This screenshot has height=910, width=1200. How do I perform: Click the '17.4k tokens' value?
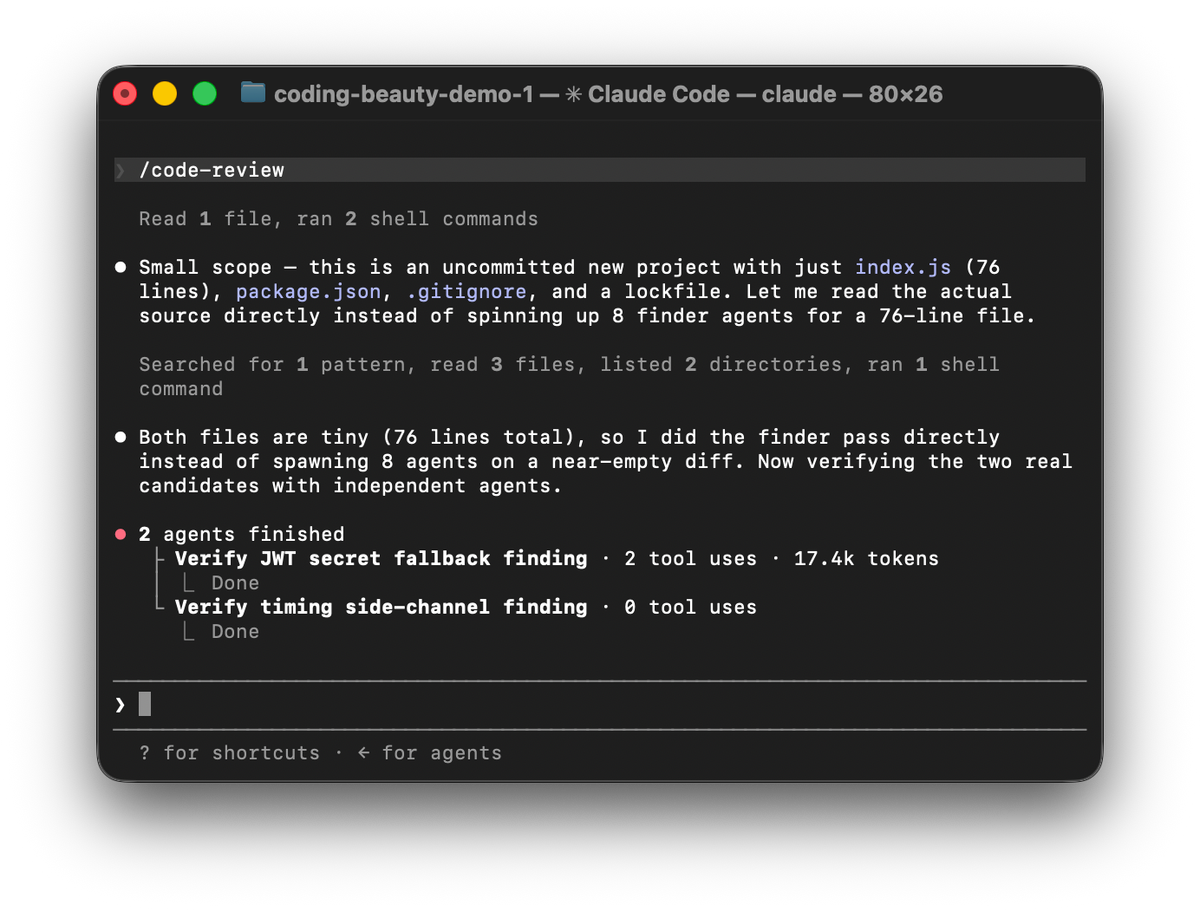click(866, 558)
